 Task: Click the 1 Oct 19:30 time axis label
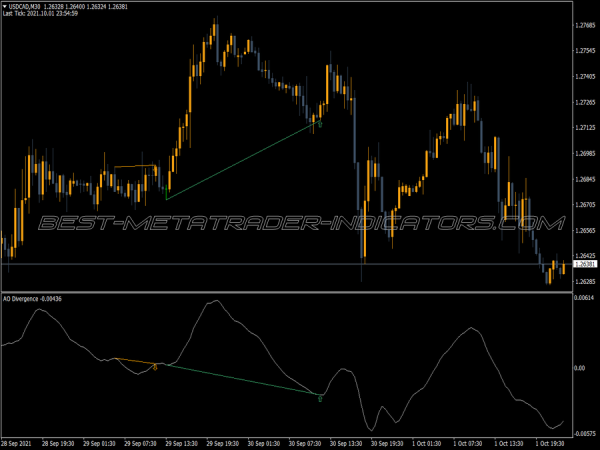[x=550, y=443]
